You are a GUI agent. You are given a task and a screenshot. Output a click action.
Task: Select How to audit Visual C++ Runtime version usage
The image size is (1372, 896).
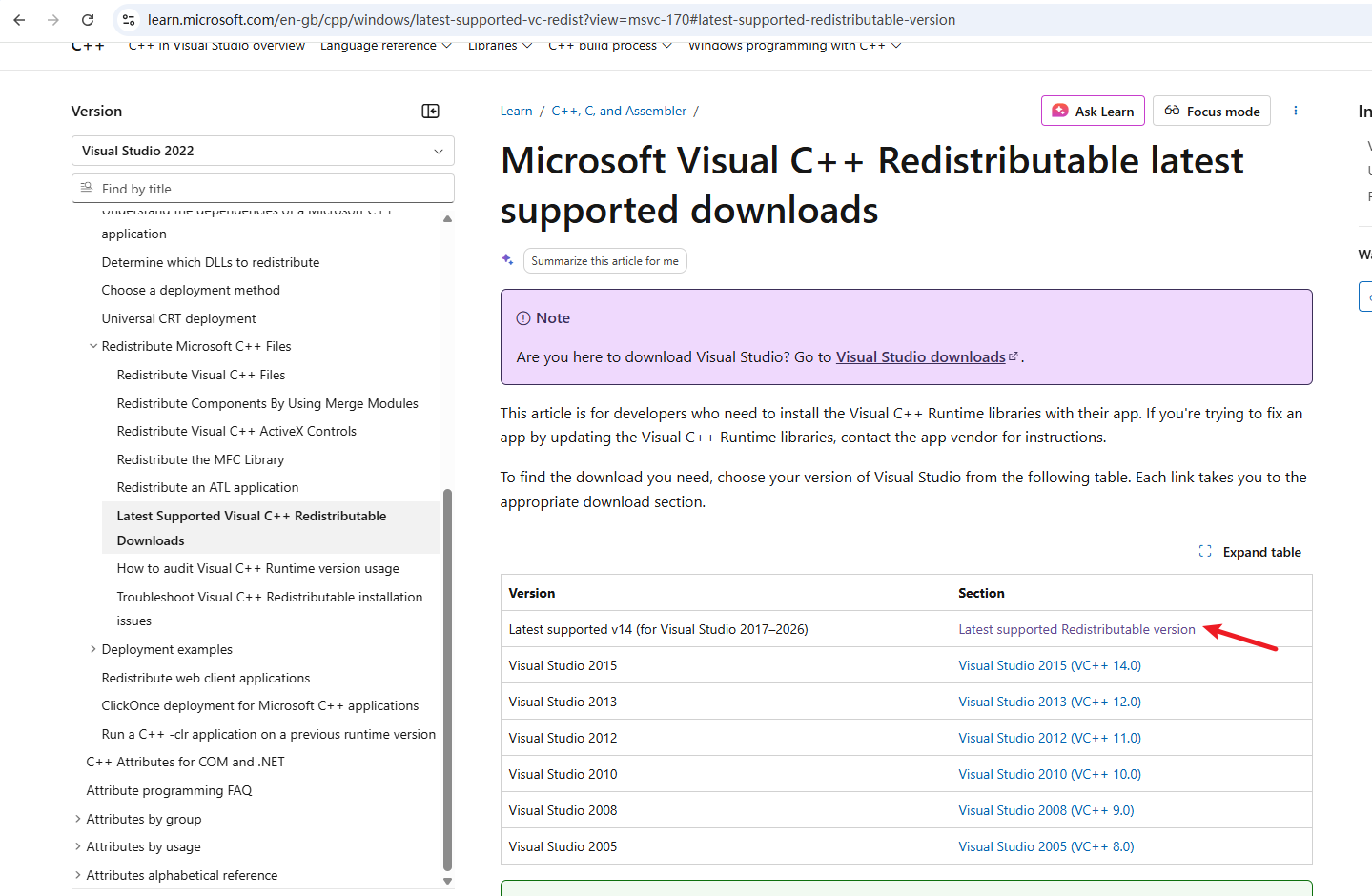coord(258,568)
